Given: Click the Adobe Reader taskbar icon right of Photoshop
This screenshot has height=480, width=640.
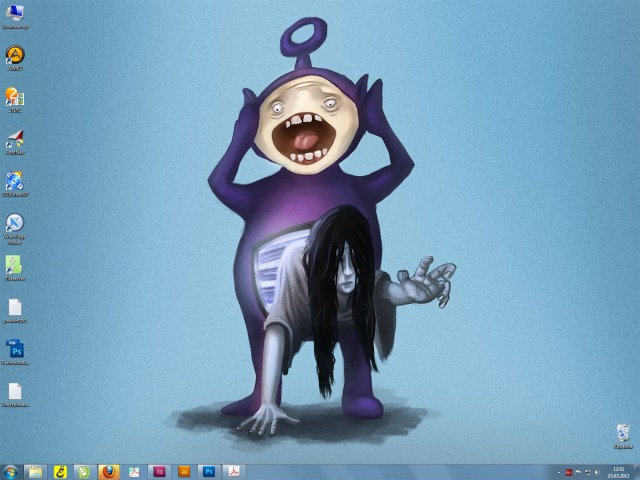Looking at the screenshot, I should [233, 472].
